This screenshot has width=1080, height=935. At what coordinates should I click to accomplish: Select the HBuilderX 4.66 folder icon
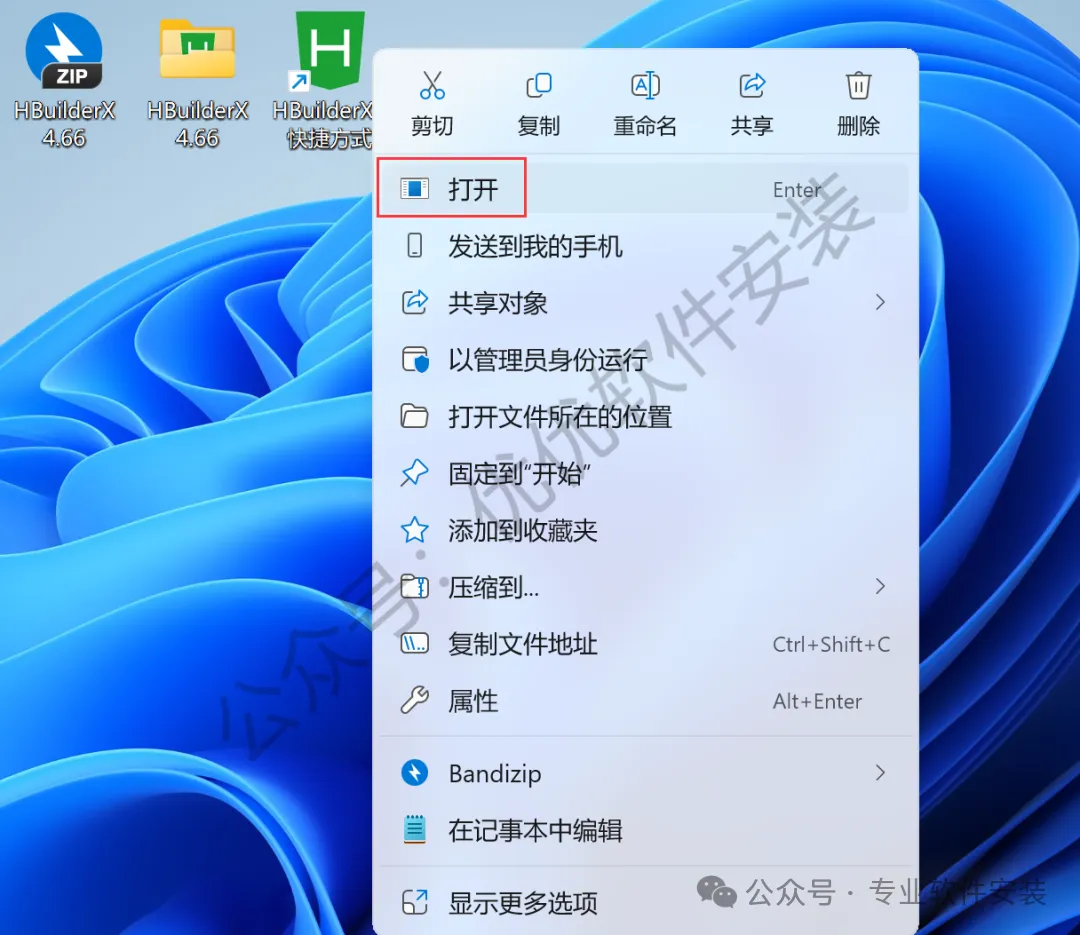[x=198, y=48]
